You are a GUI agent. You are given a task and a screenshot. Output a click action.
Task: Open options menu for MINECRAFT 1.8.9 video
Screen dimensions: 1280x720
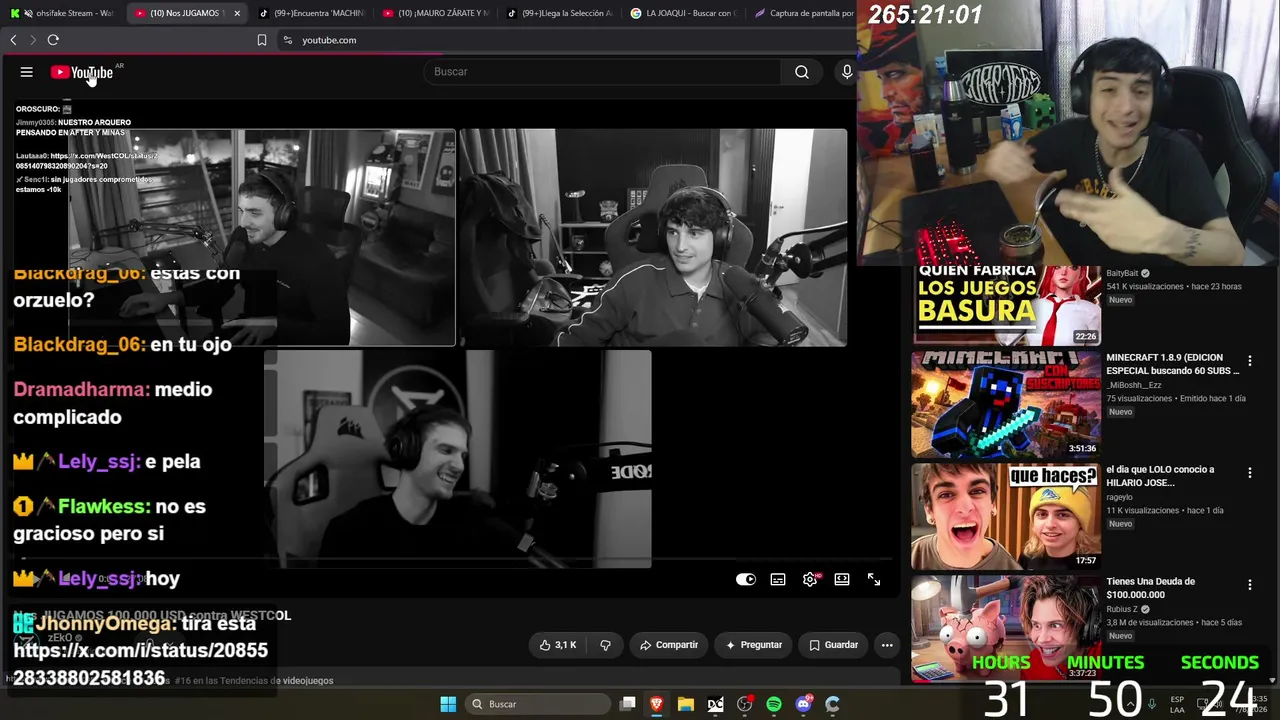point(1249,360)
